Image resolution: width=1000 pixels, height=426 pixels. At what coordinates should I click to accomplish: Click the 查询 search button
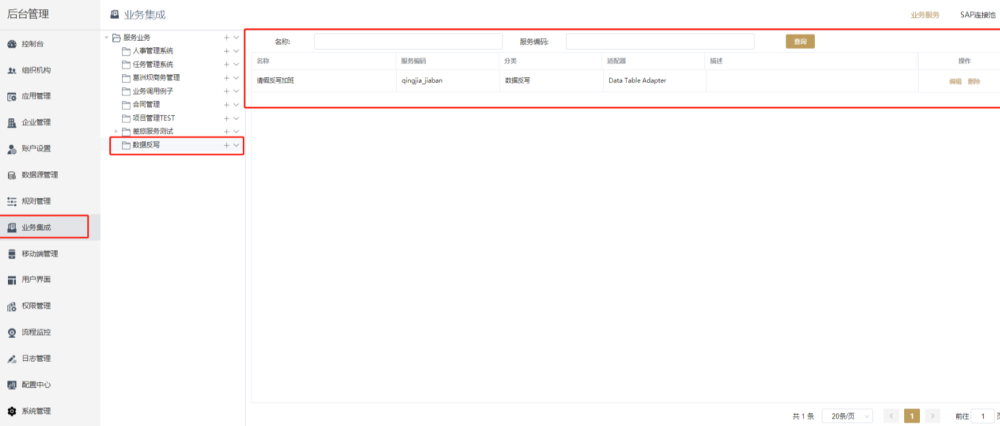pyautogui.click(x=800, y=41)
